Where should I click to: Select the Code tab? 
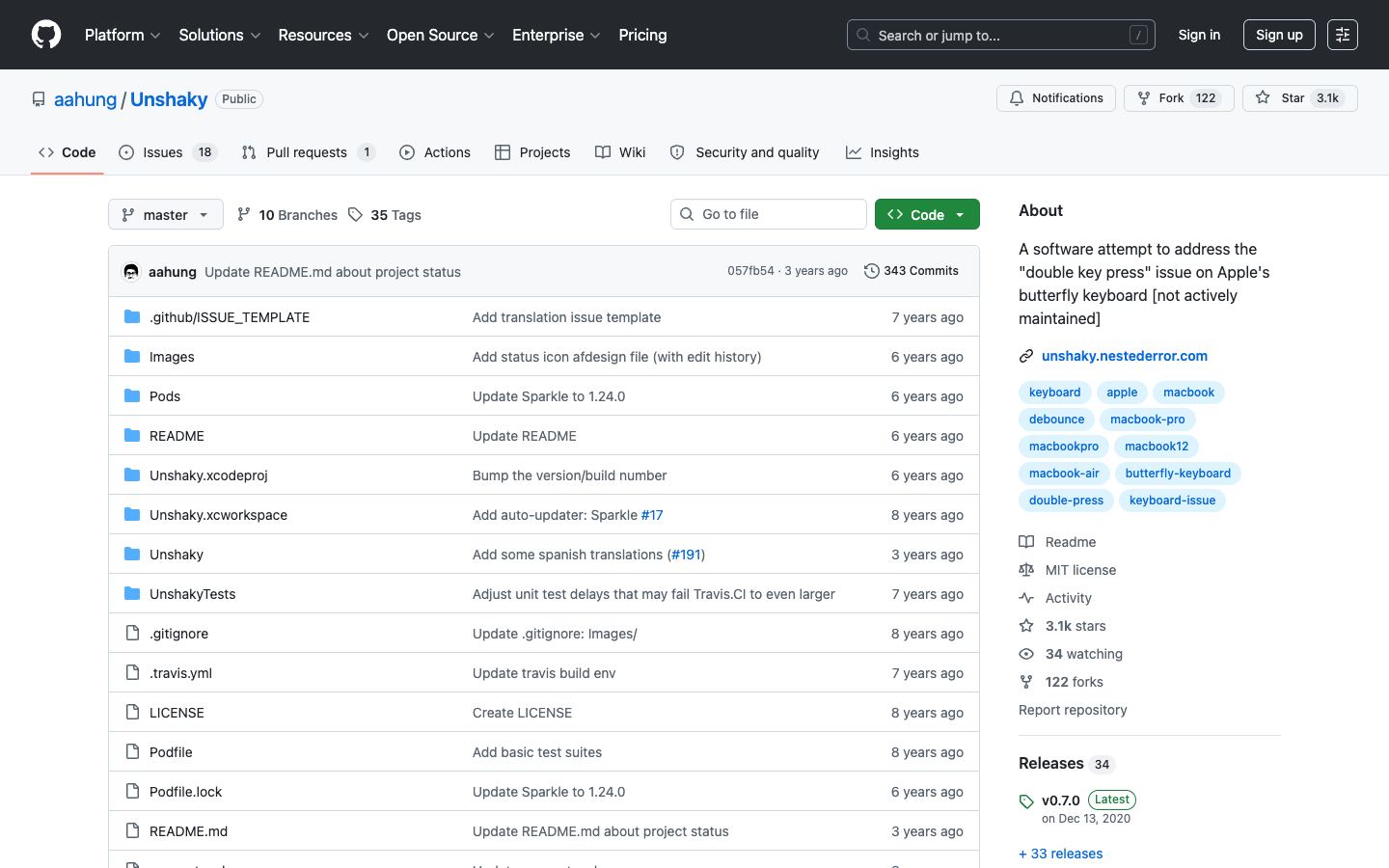point(68,152)
